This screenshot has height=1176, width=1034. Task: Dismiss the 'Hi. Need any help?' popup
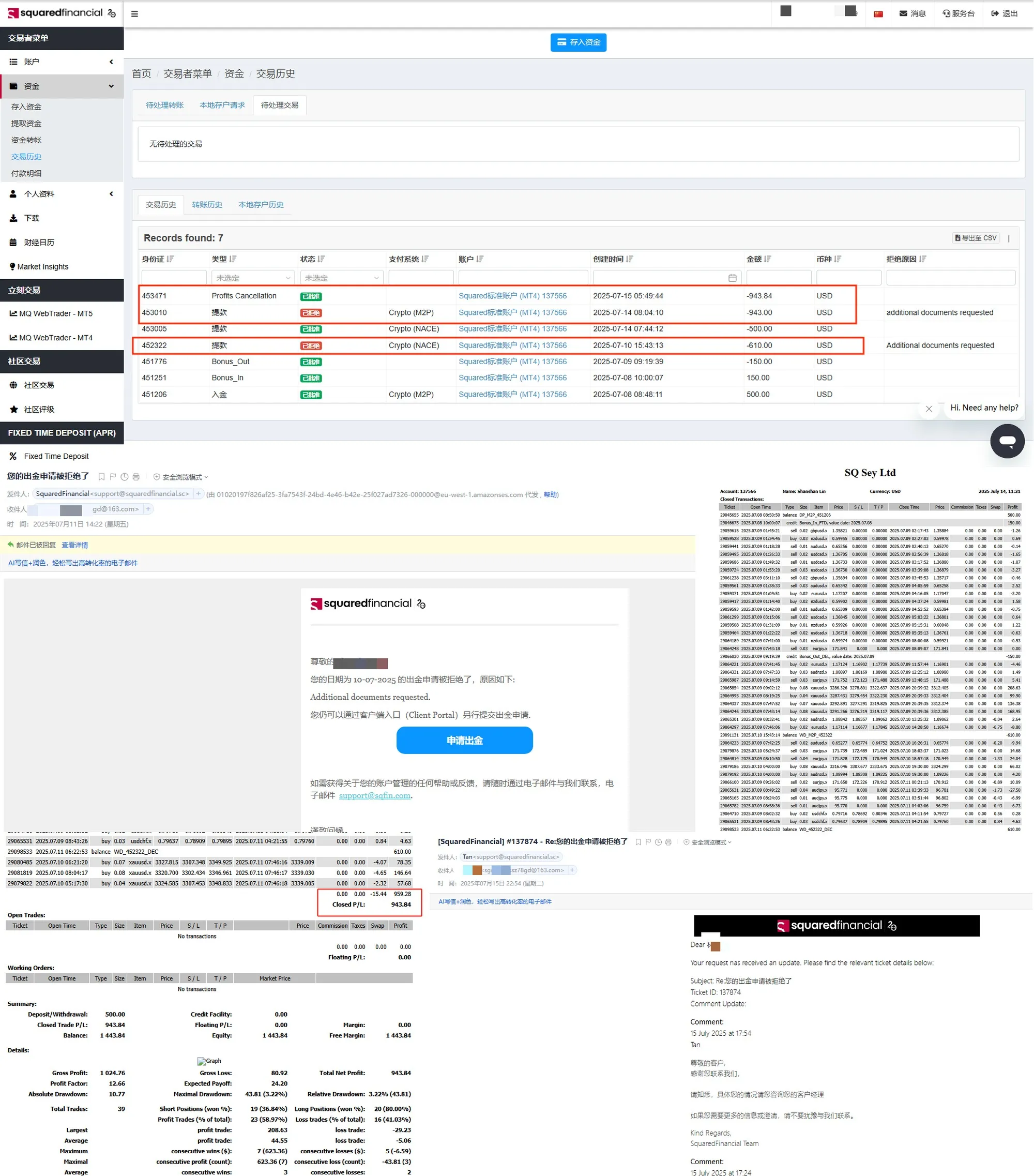tap(929, 409)
